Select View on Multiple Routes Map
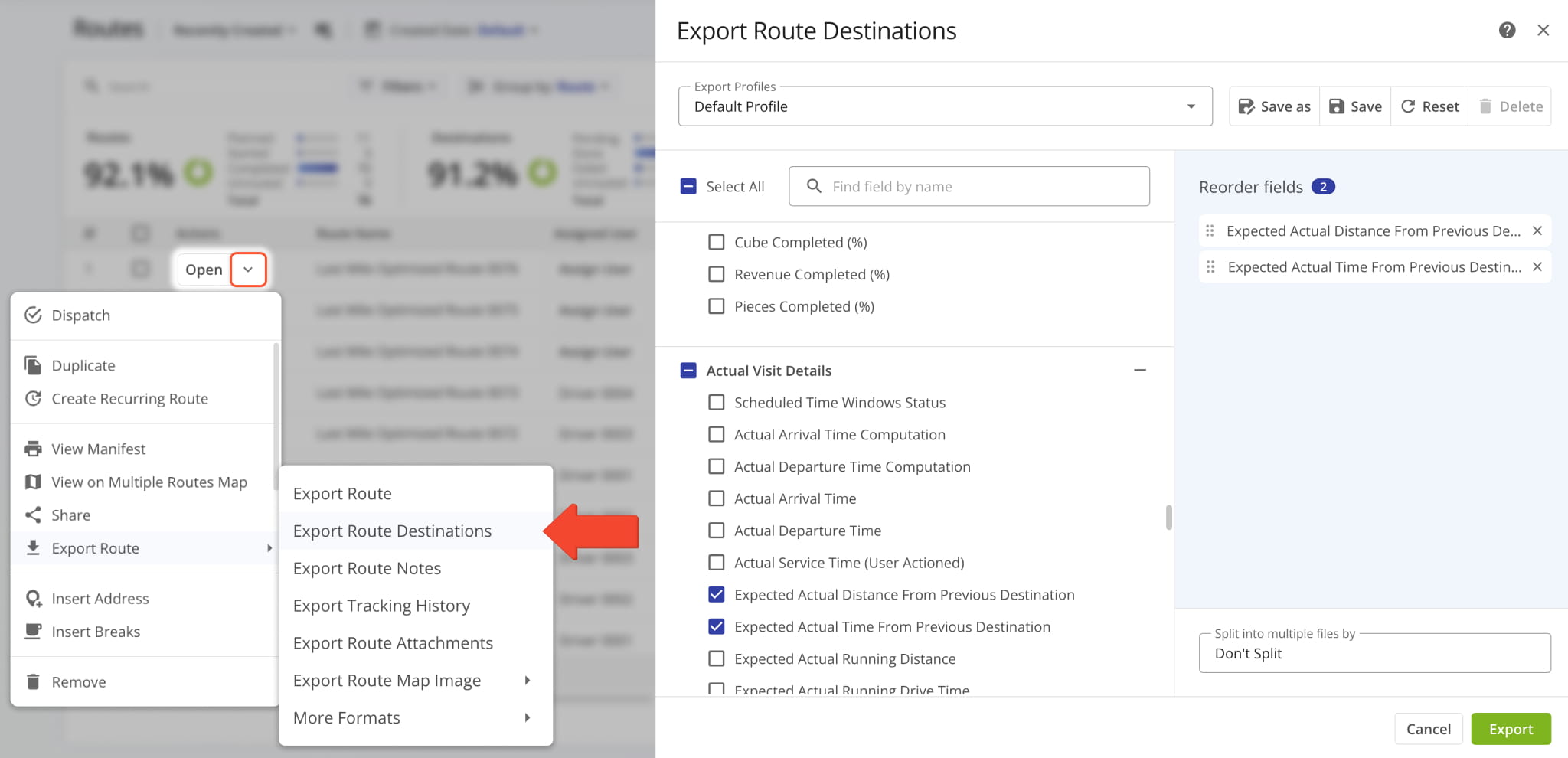1568x758 pixels. 142,482
